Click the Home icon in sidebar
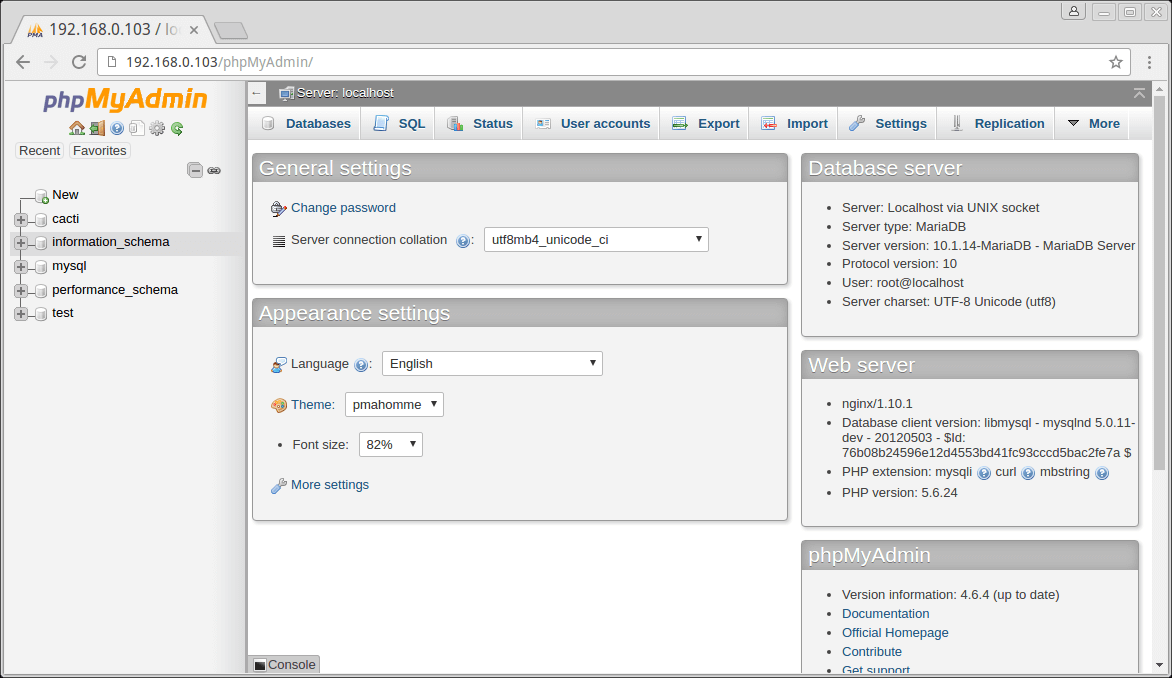The image size is (1172, 678). pos(76,128)
